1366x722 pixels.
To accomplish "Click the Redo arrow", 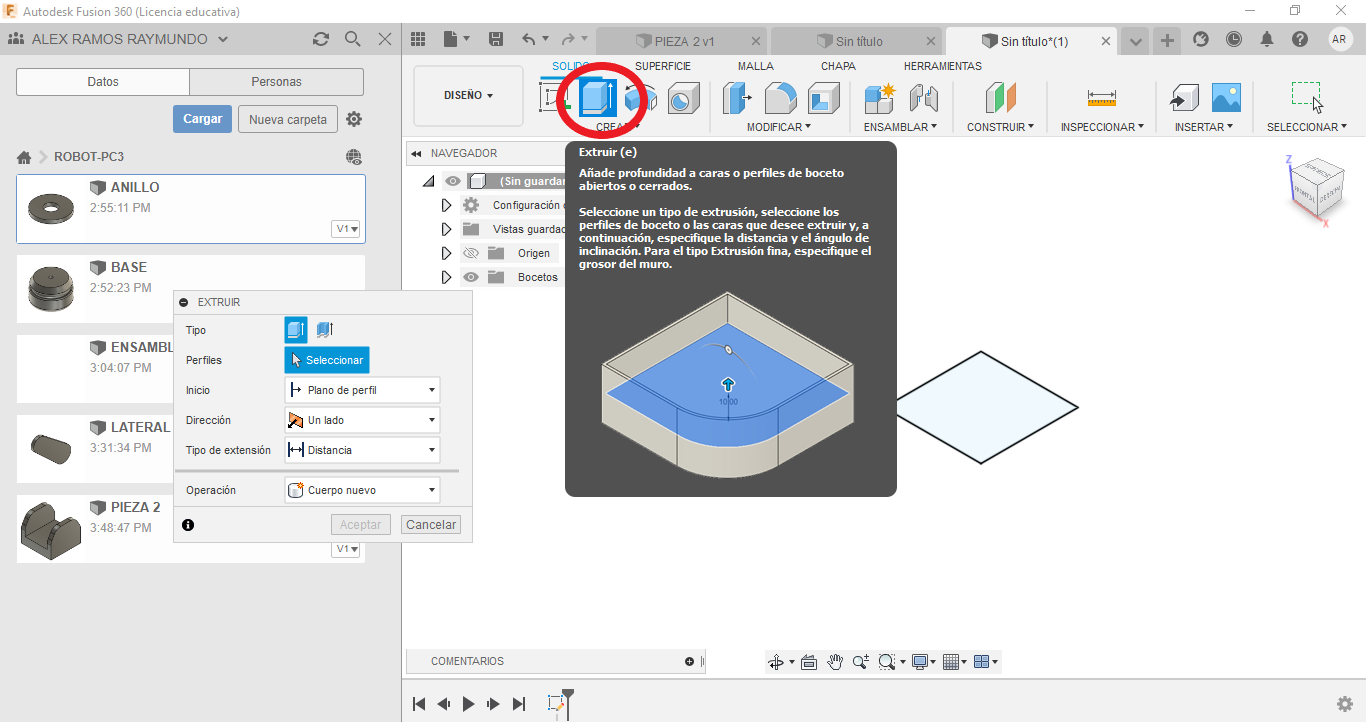I will (x=568, y=39).
